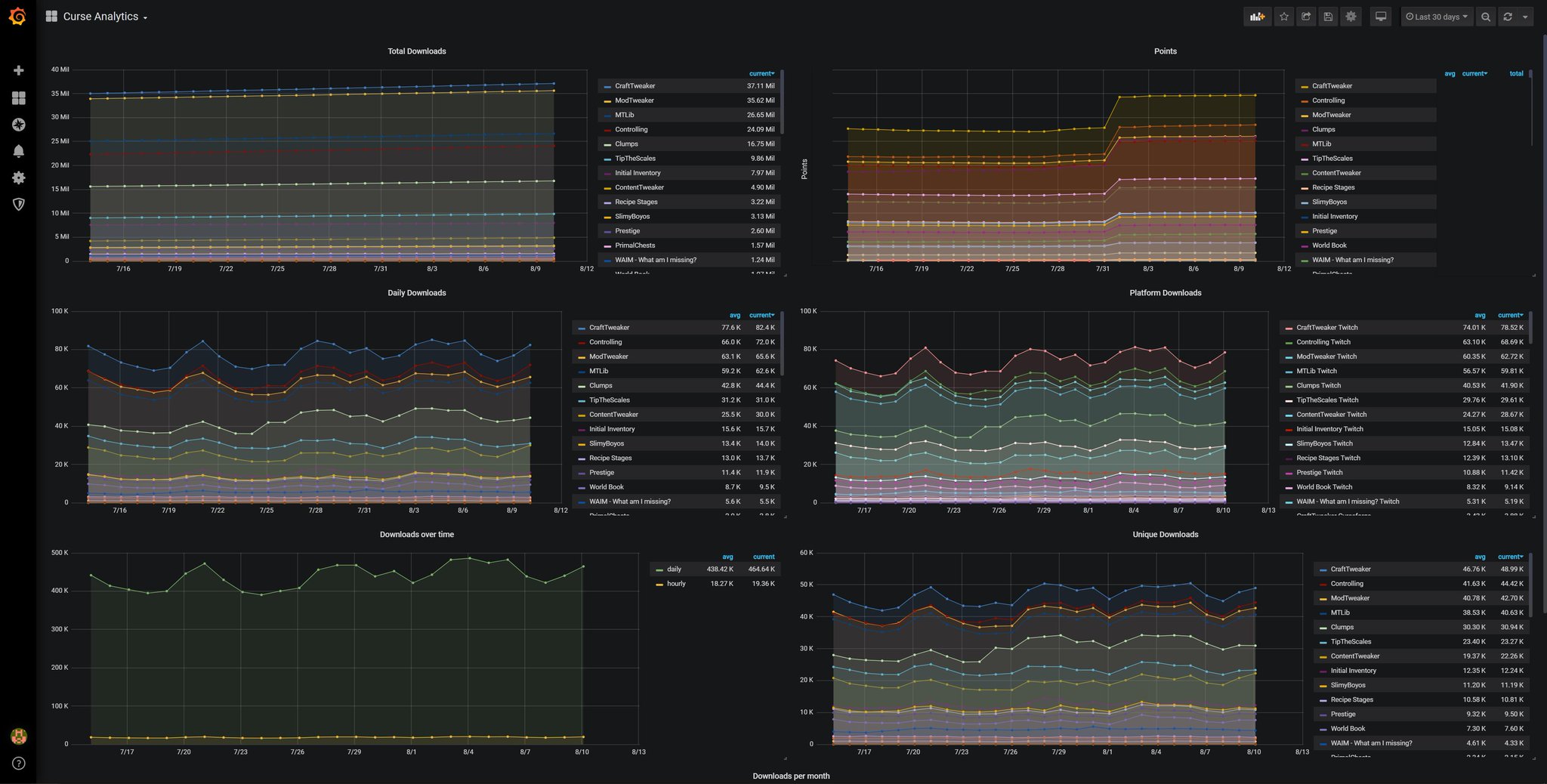Sort Unique Downloads legend by current
Screen dimensions: 1547x784
pyautogui.click(x=1511, y=557)
